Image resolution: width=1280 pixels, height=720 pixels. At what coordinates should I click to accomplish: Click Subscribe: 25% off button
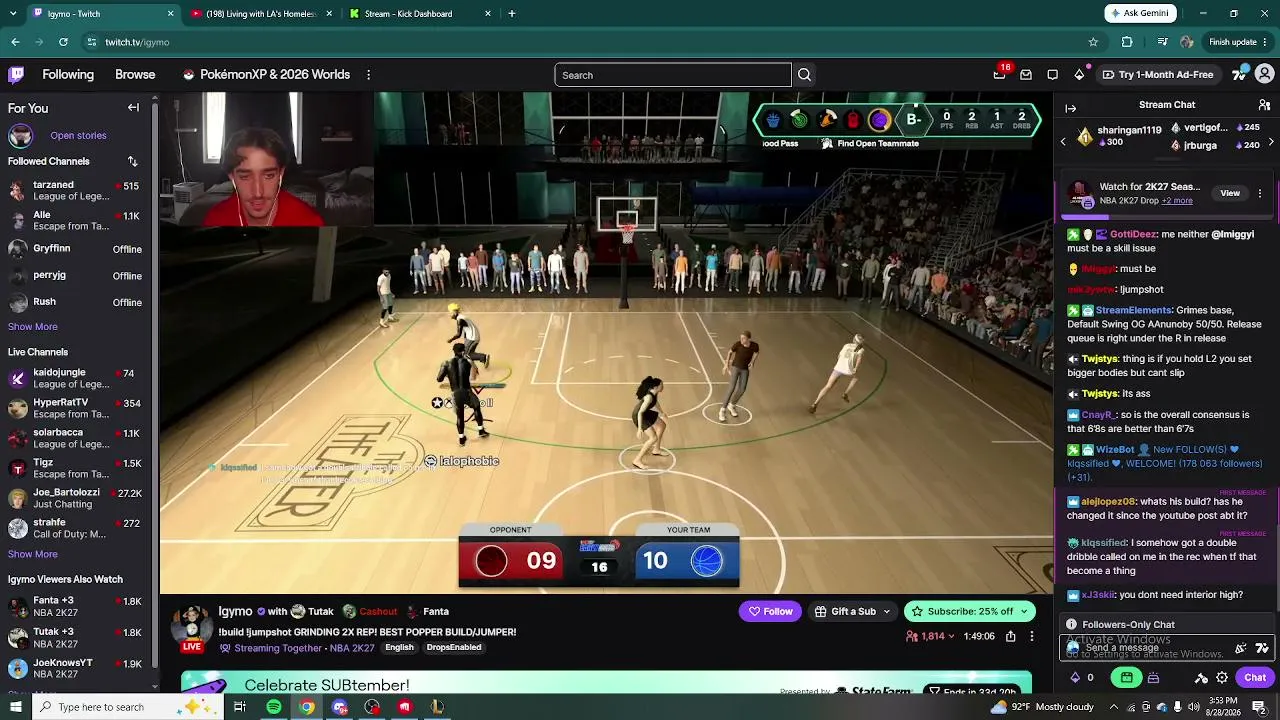tap(969, 612)
